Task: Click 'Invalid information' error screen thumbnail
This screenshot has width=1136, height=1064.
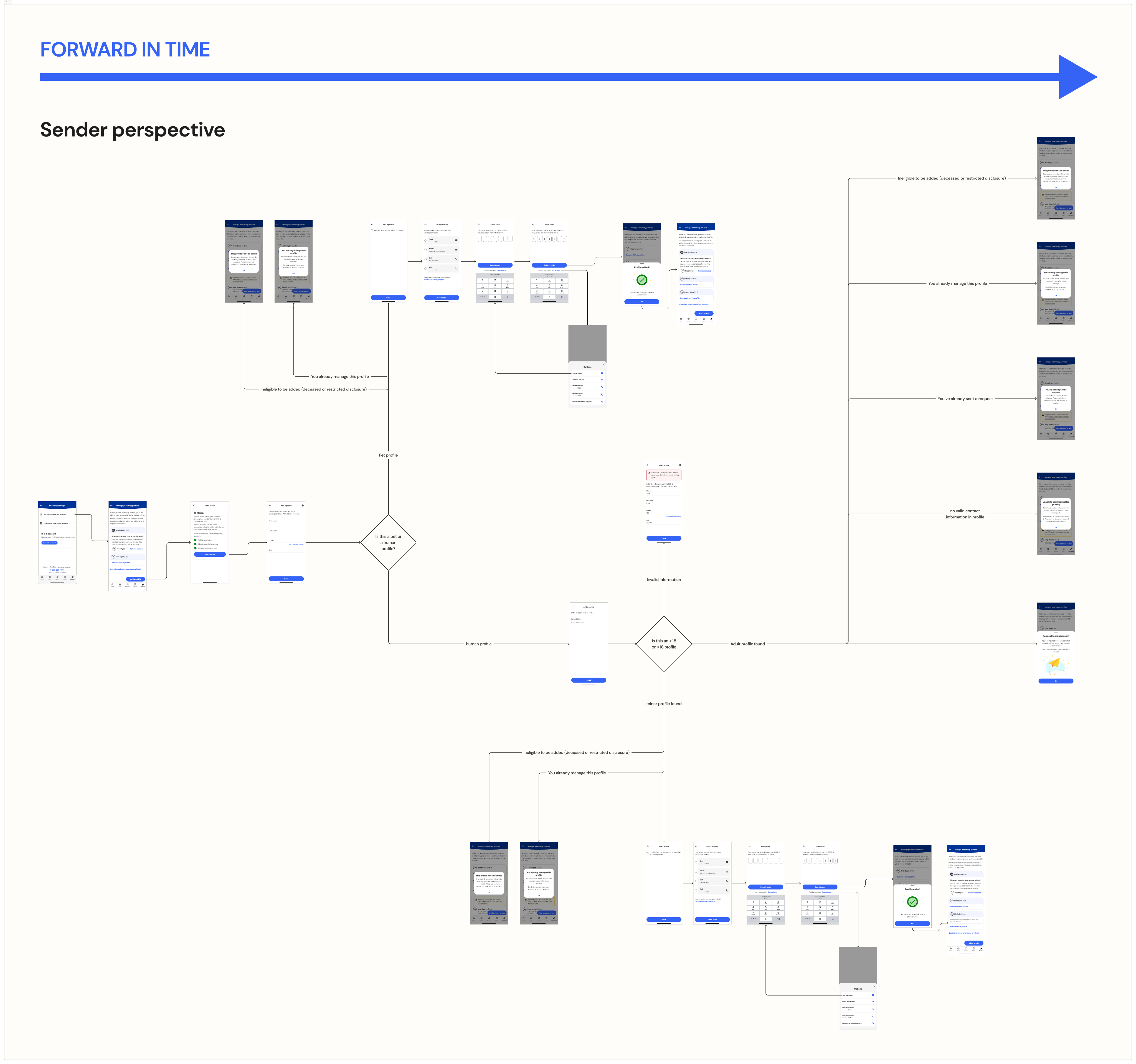Action: (663, 501)
